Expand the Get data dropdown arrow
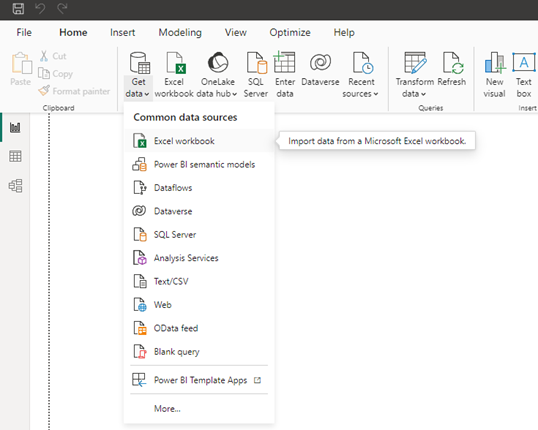 click(x=147, y=94)
